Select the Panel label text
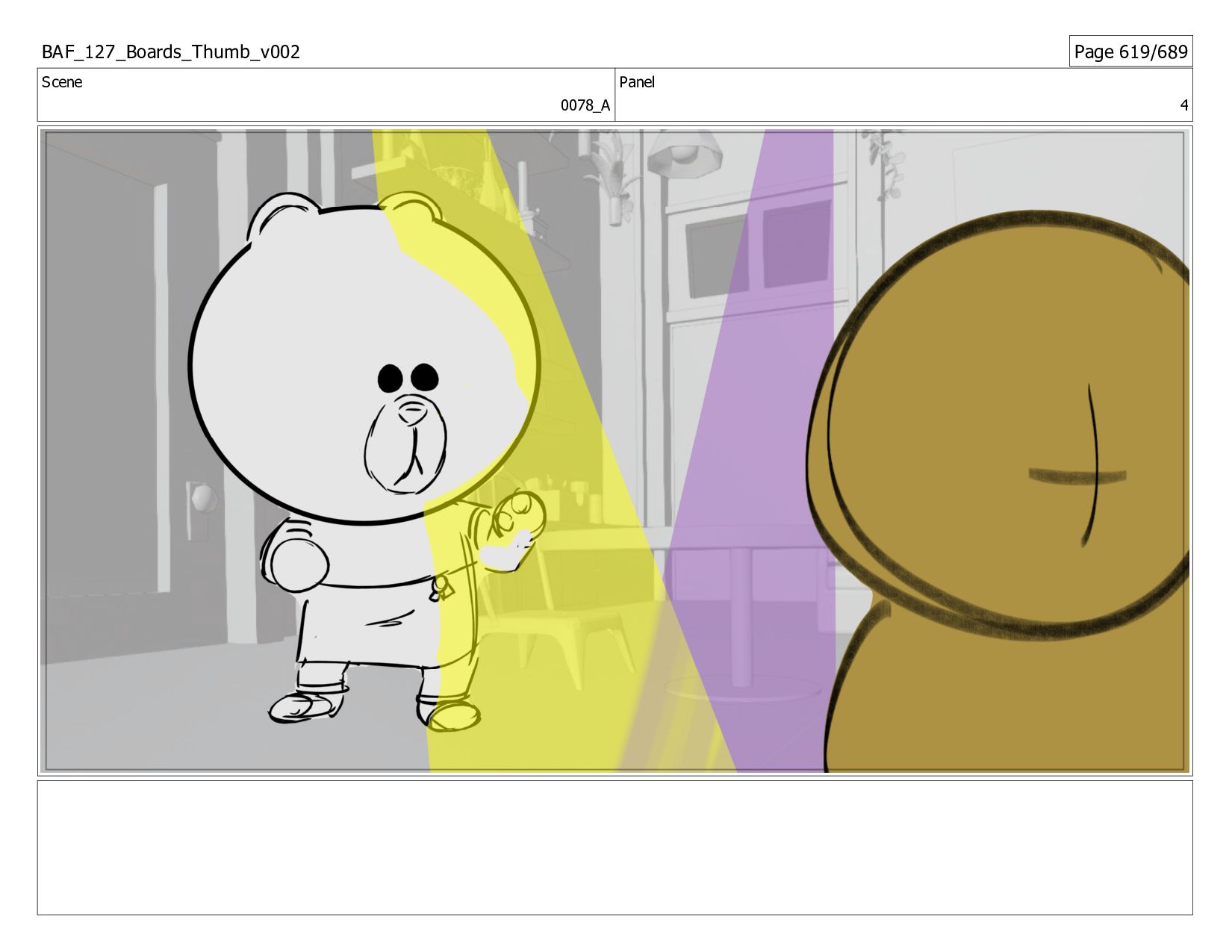 637,82
